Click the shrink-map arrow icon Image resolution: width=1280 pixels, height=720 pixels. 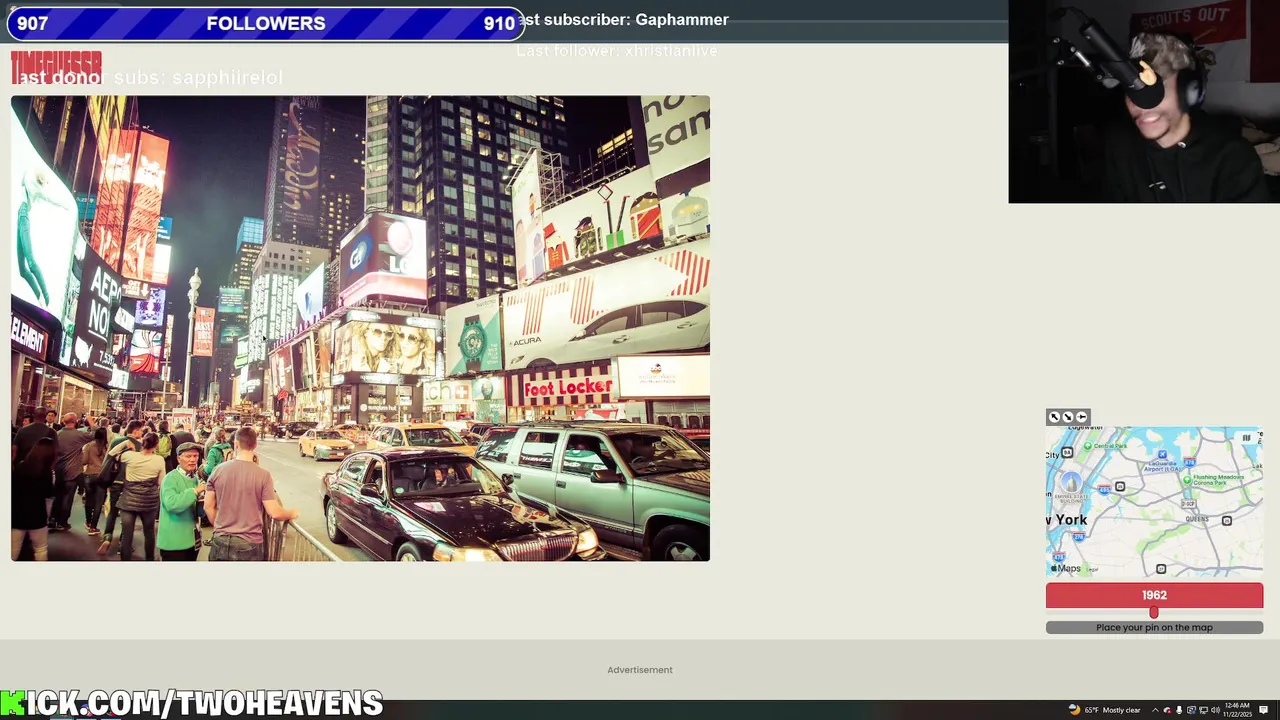point(1067,417)
